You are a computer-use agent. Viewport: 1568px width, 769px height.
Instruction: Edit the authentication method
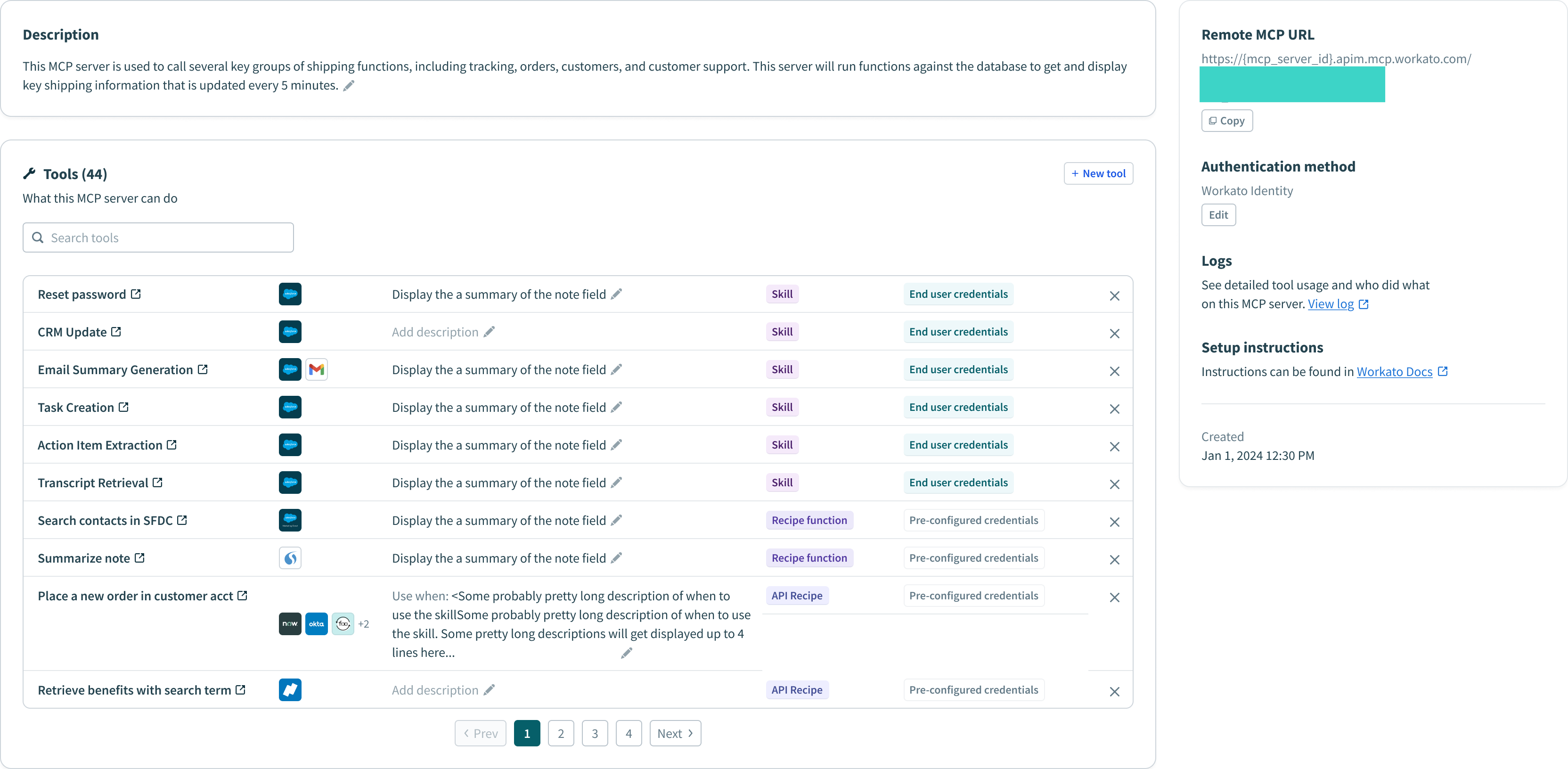pyautogui.click(x=1218, y=215)
